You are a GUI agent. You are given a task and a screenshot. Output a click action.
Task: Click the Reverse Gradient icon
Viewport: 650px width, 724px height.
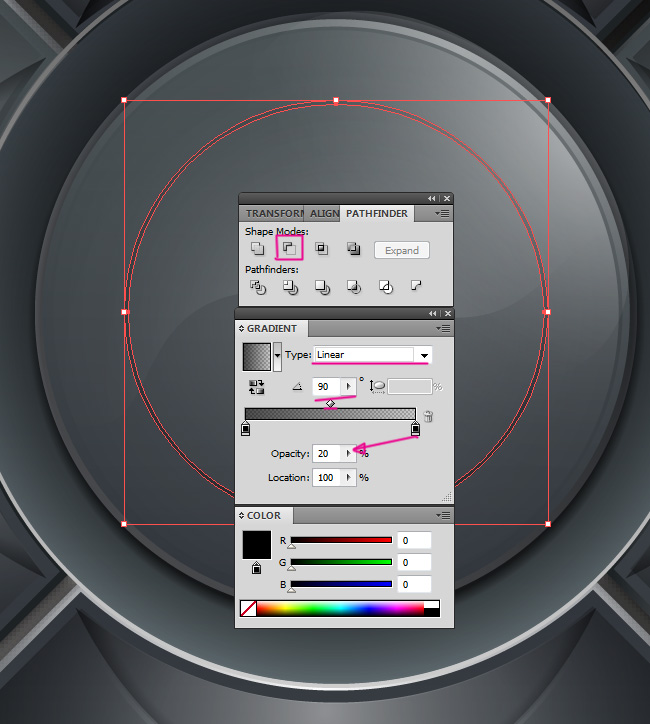257,386
